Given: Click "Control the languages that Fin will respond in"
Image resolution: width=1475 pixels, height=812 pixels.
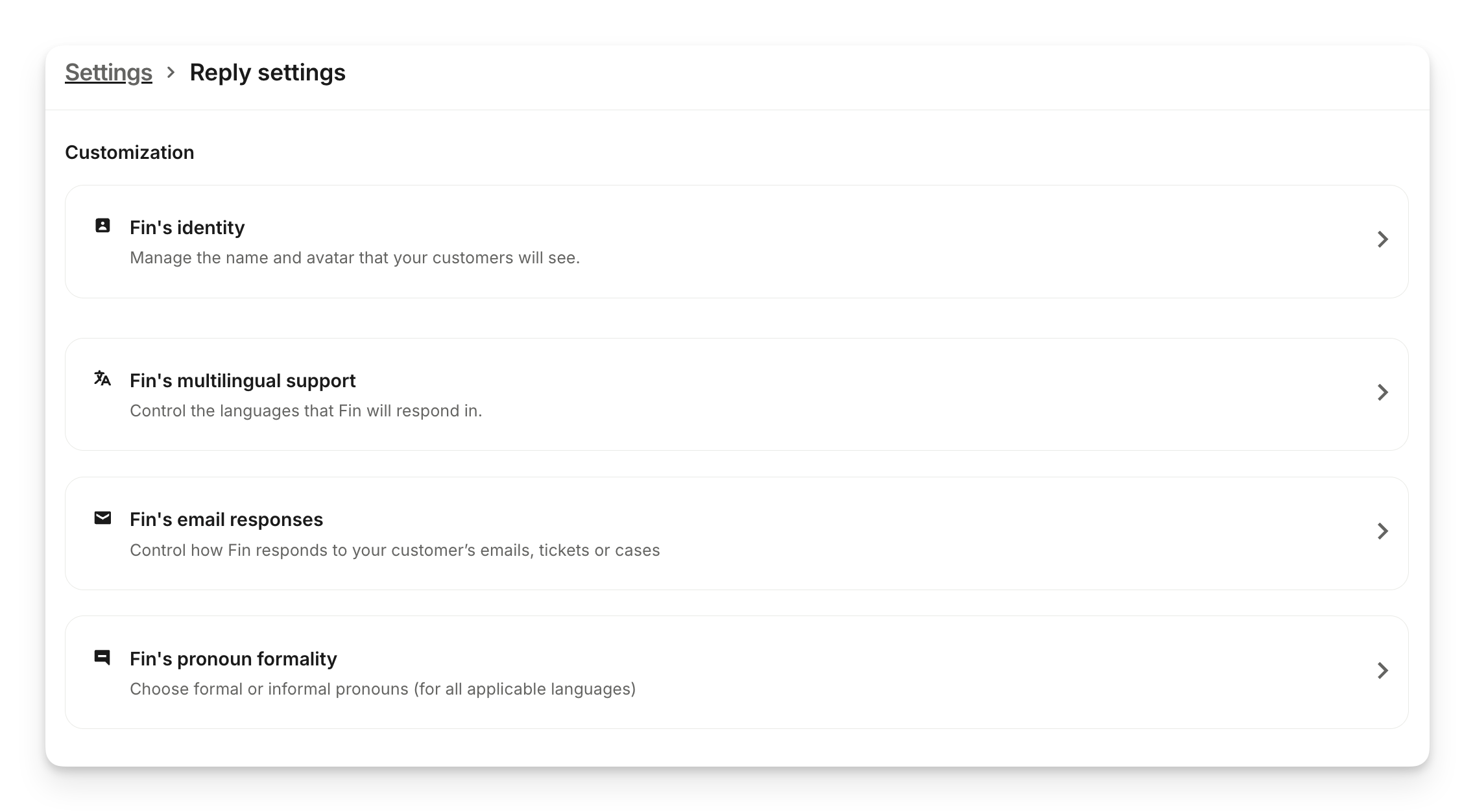Looking at the screenshot, I should [x=306, y=411].
